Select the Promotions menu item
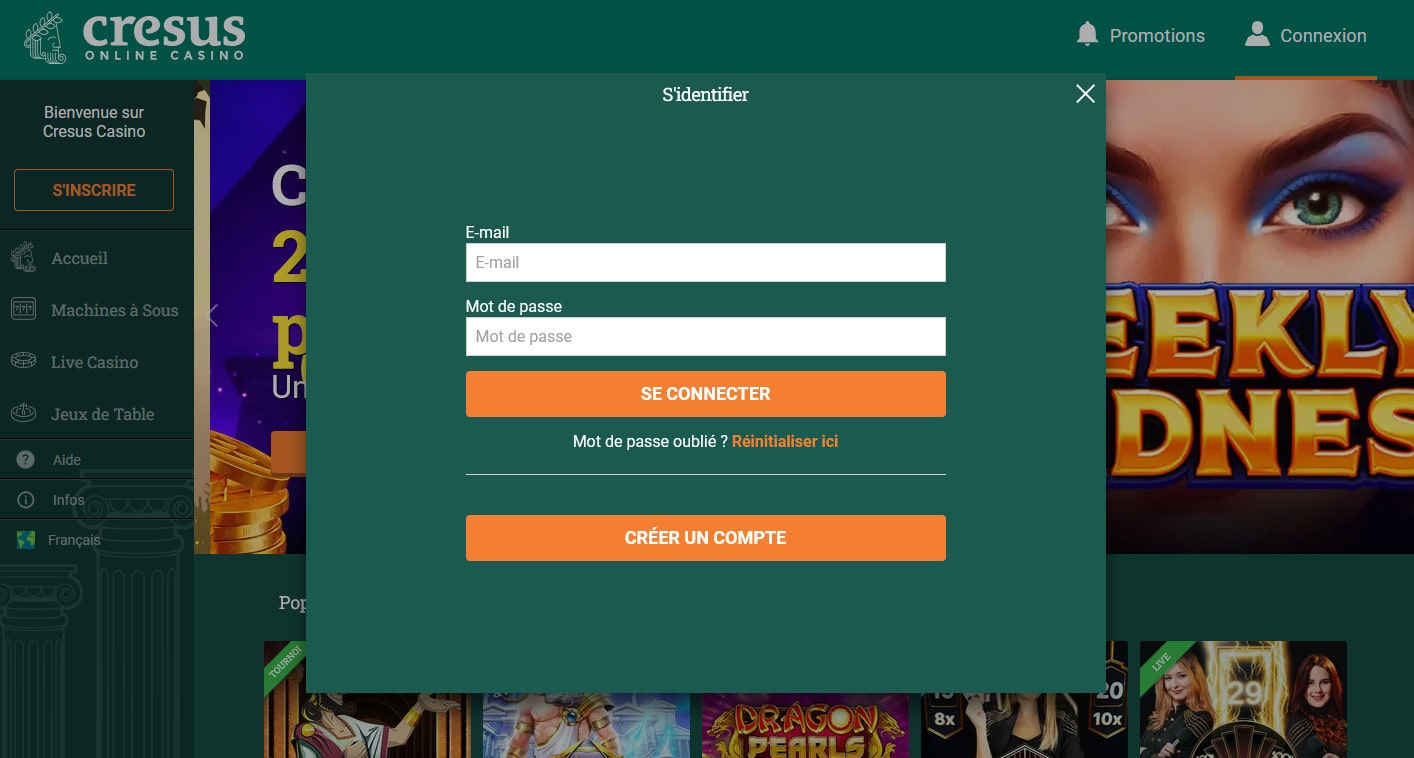 1157,35
